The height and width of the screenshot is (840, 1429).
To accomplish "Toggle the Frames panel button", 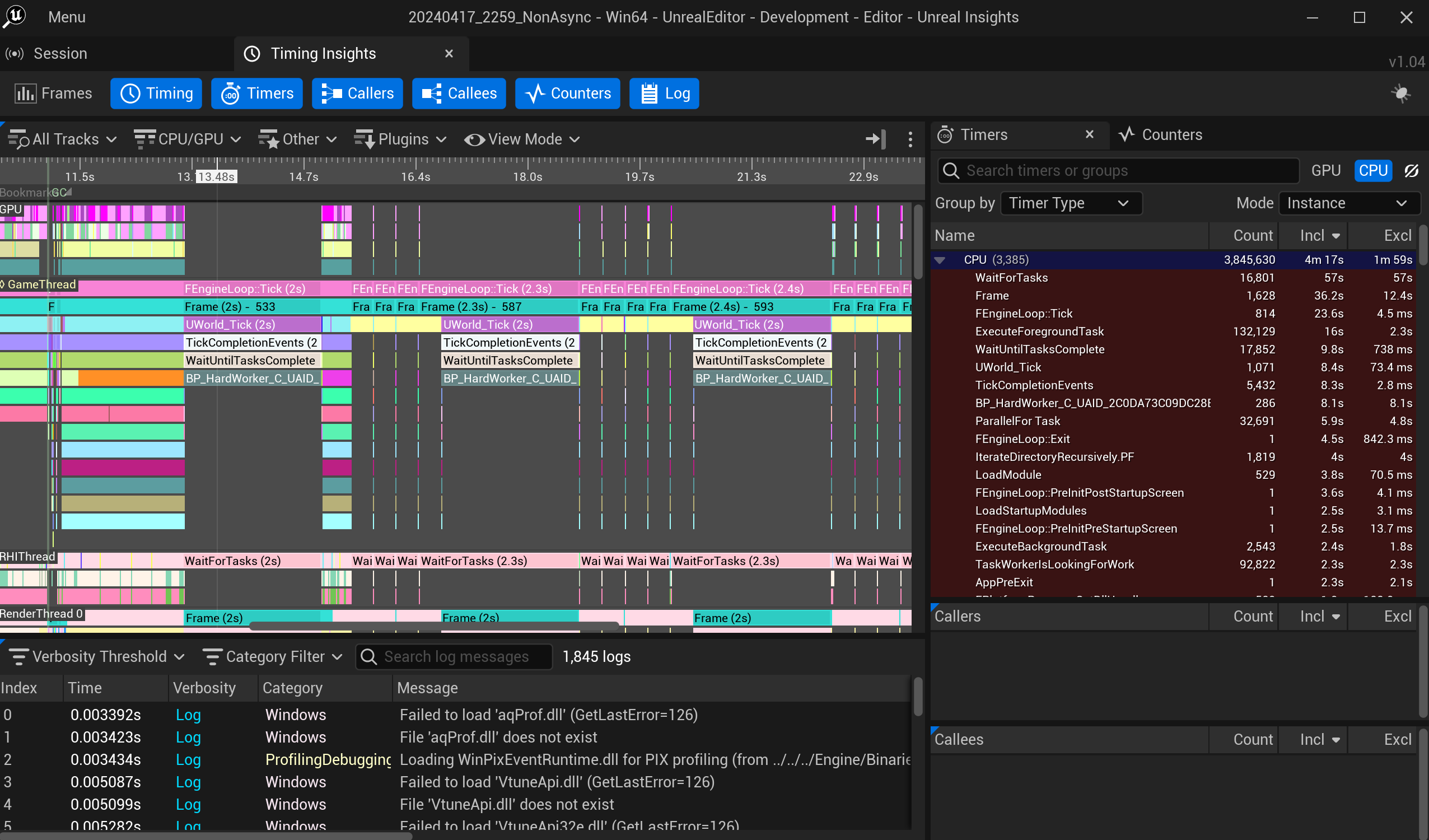I will [x=54, y=93].
